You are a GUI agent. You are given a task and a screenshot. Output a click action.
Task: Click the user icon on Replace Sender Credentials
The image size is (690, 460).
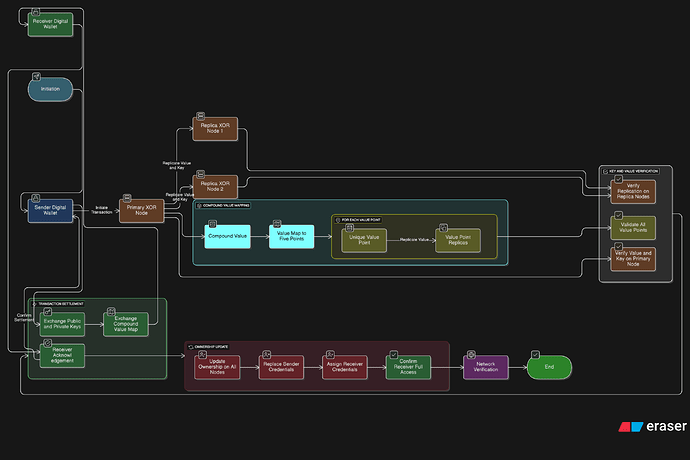click(x=267, y=354)
